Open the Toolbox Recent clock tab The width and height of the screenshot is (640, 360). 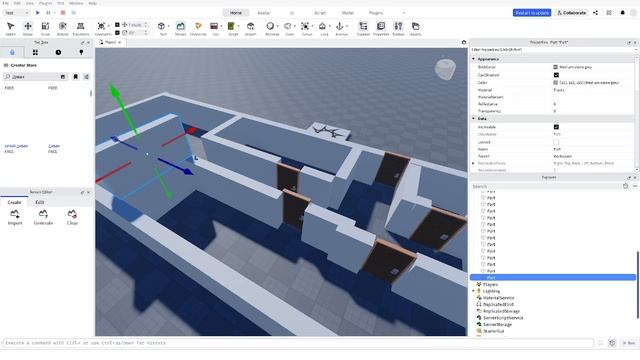58,52
